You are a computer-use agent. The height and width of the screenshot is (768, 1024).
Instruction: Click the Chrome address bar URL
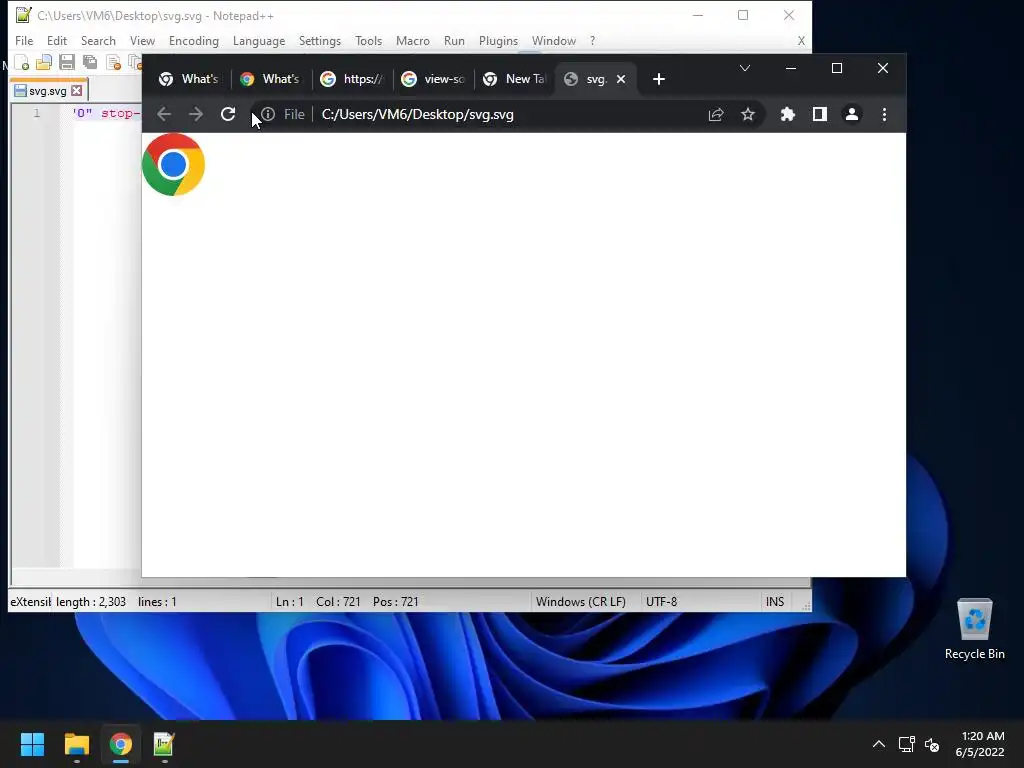point(417,114)
